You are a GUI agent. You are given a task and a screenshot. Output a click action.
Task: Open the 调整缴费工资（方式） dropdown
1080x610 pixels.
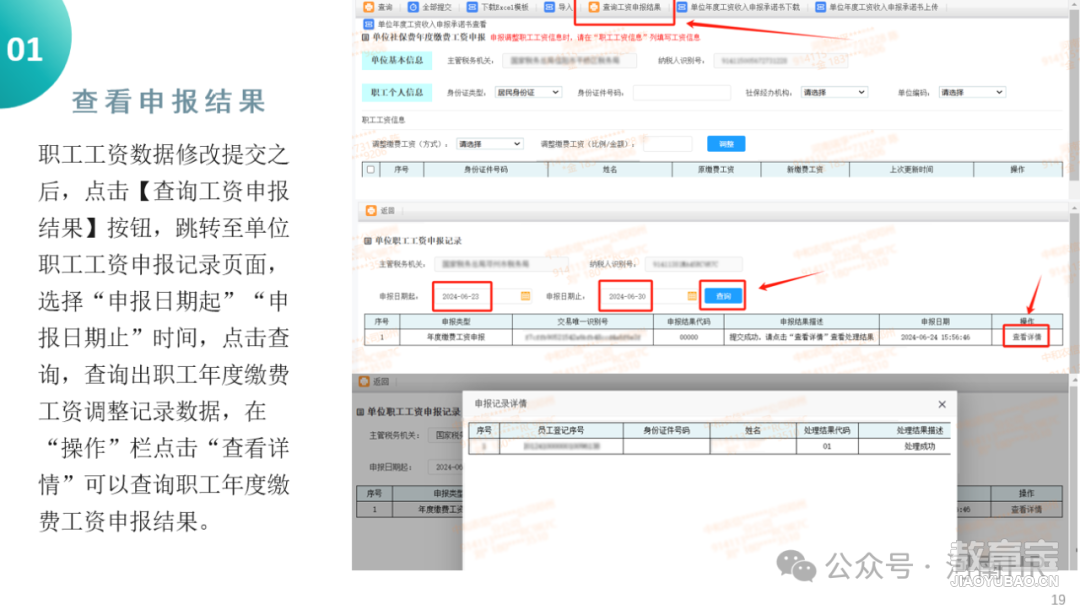point(489,144)
